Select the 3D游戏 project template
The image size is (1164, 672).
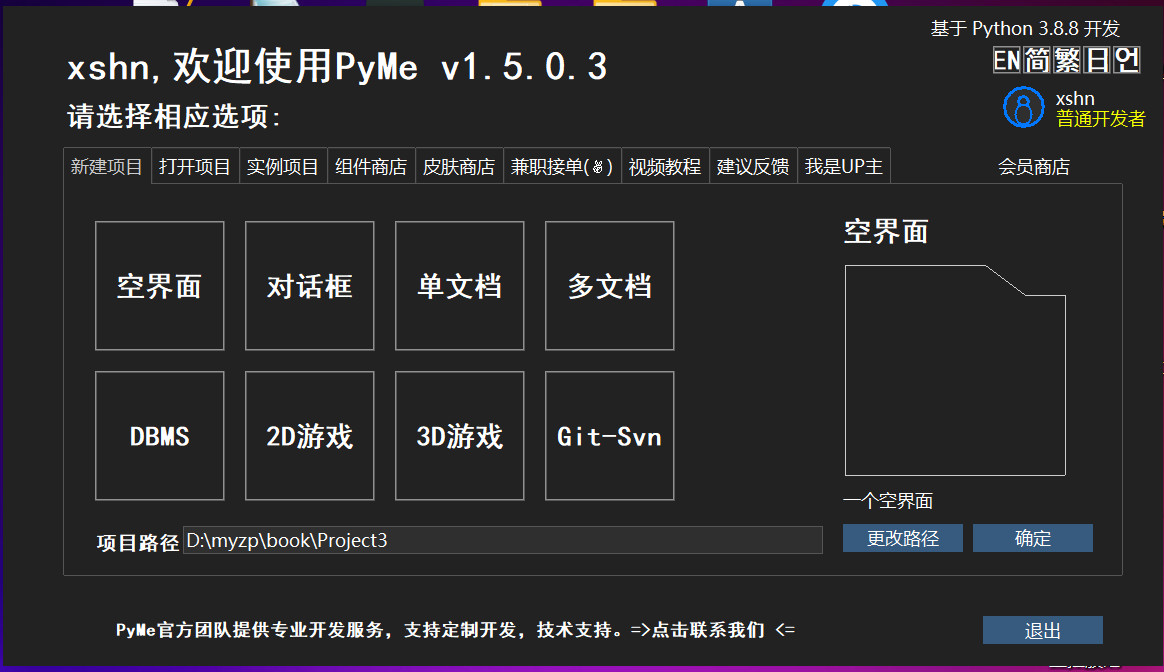pos(459,436)
